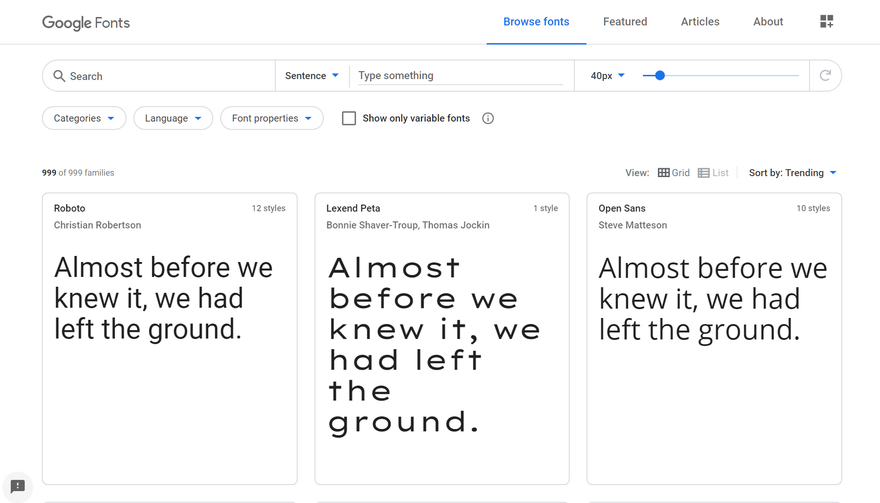Expand the Language filter
Screen dimensions: 880x503
173,118
